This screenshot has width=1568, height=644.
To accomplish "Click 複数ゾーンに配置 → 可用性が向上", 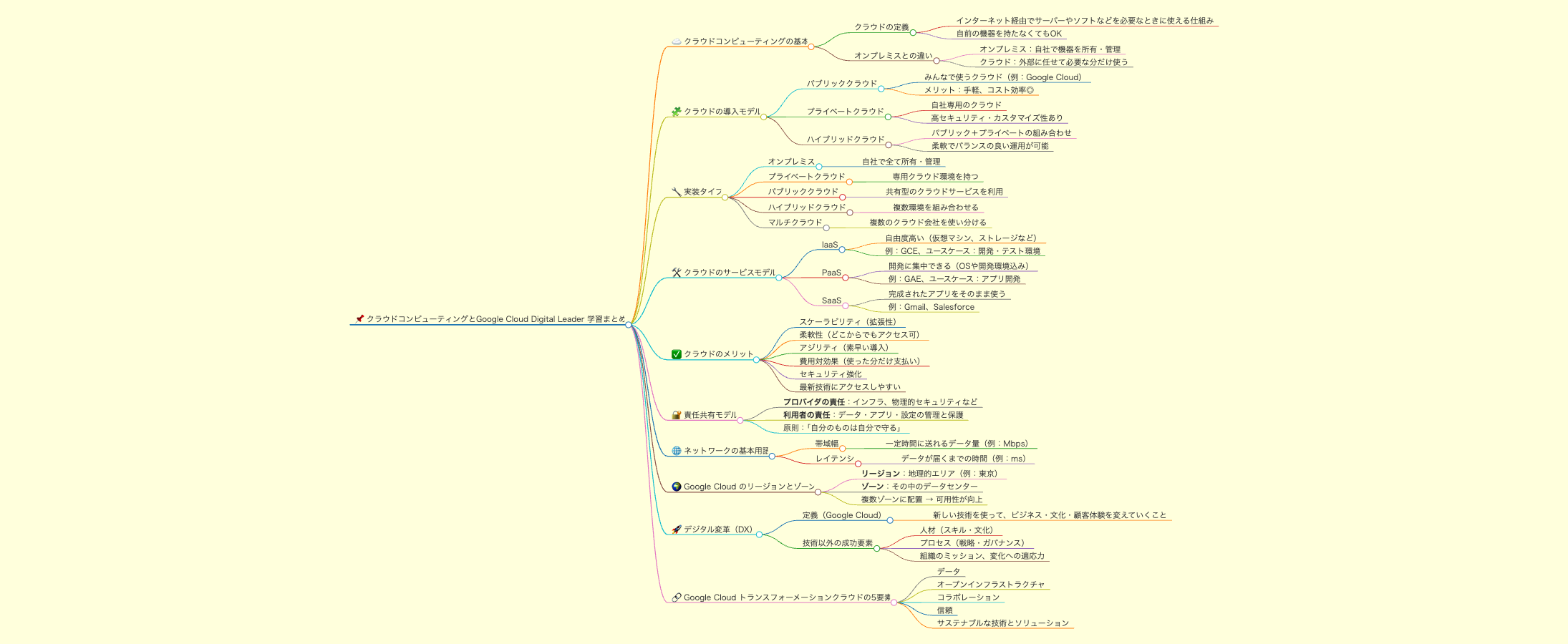I will pyautogui.click(x=922, y=499).
